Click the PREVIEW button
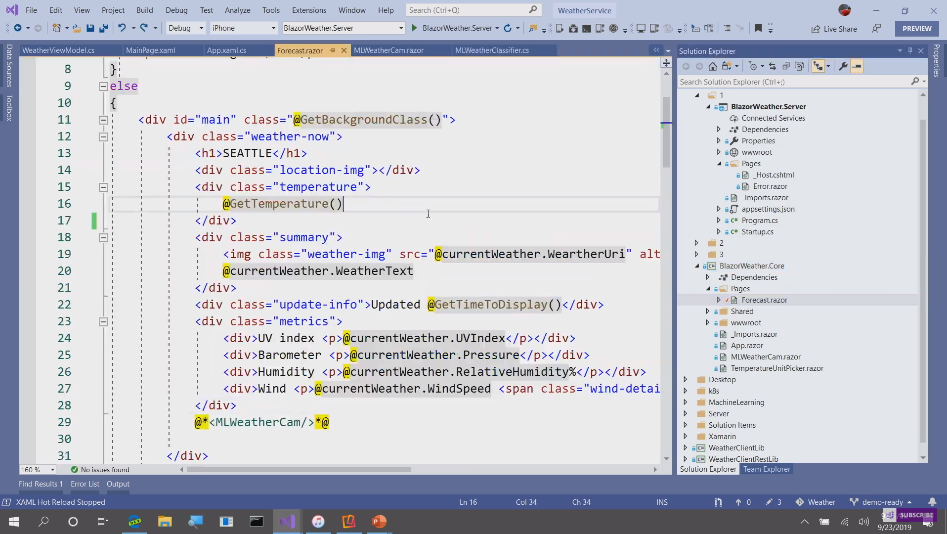 coord(916,28)
